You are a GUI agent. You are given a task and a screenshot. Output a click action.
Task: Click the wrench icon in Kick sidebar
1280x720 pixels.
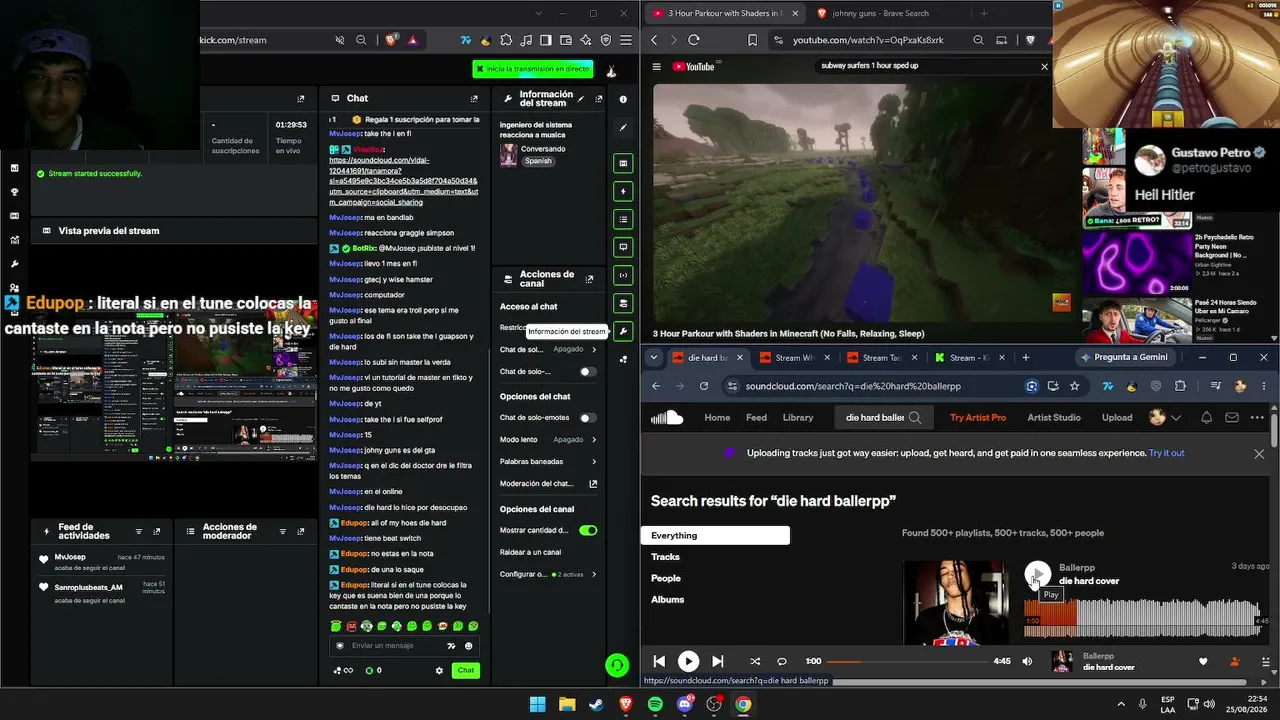pyautogui.click(x=623, y=331)
